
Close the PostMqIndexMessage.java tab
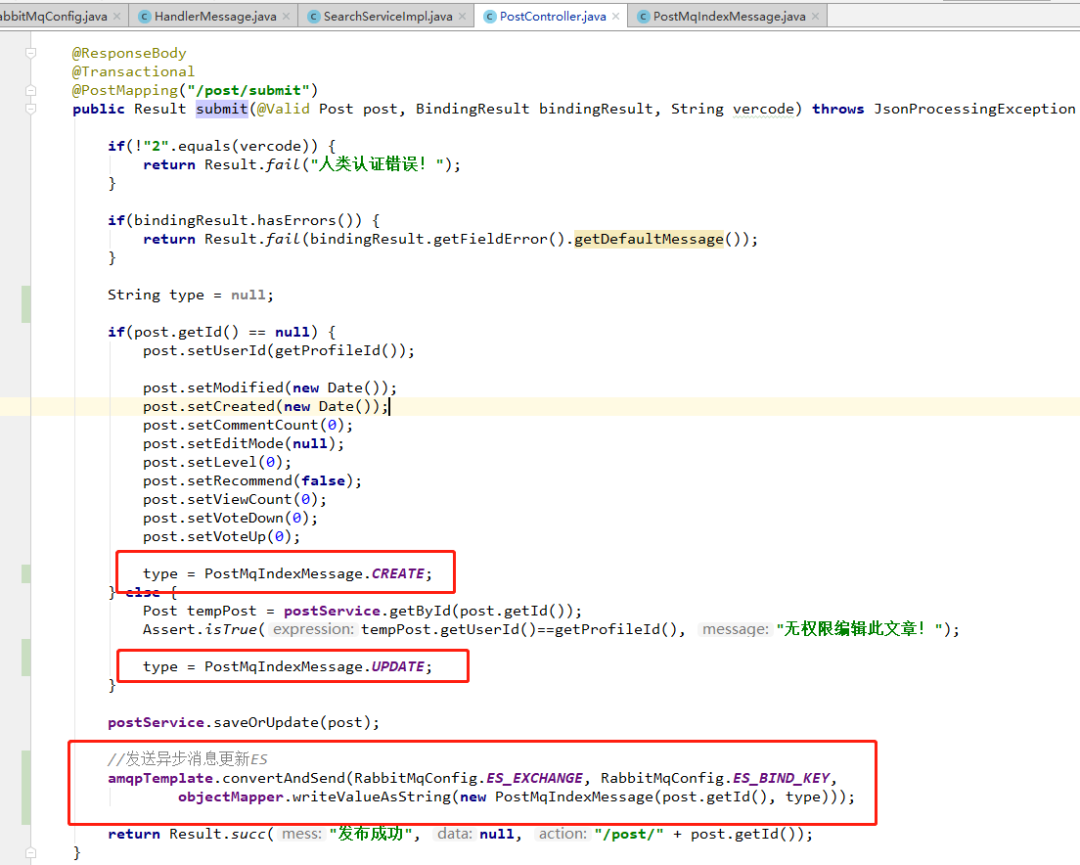816,17
